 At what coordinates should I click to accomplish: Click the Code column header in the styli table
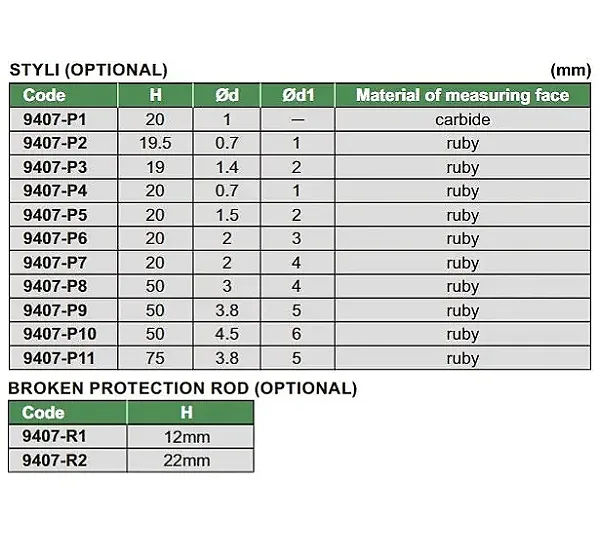coord(64,95)
